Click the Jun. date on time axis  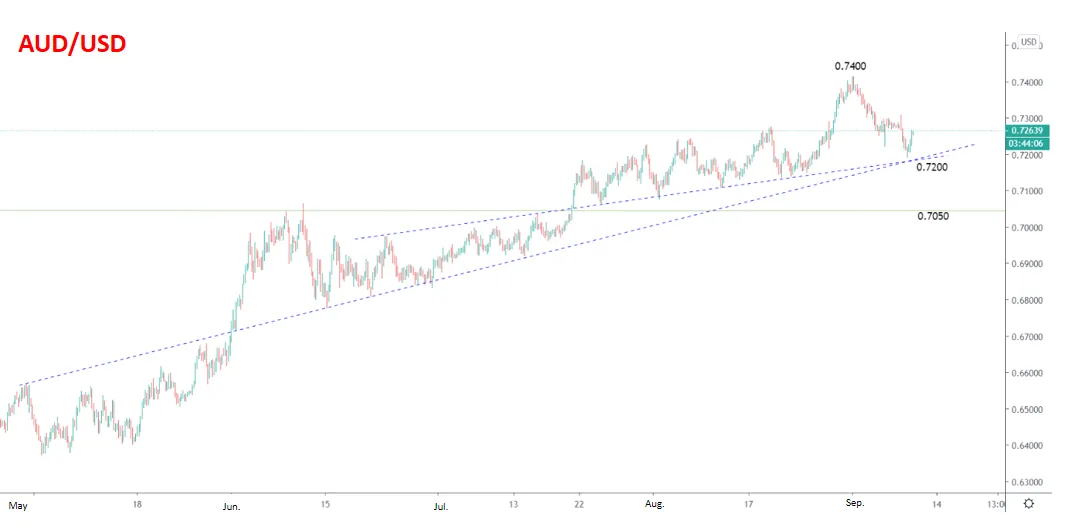[x=232, y=507]
